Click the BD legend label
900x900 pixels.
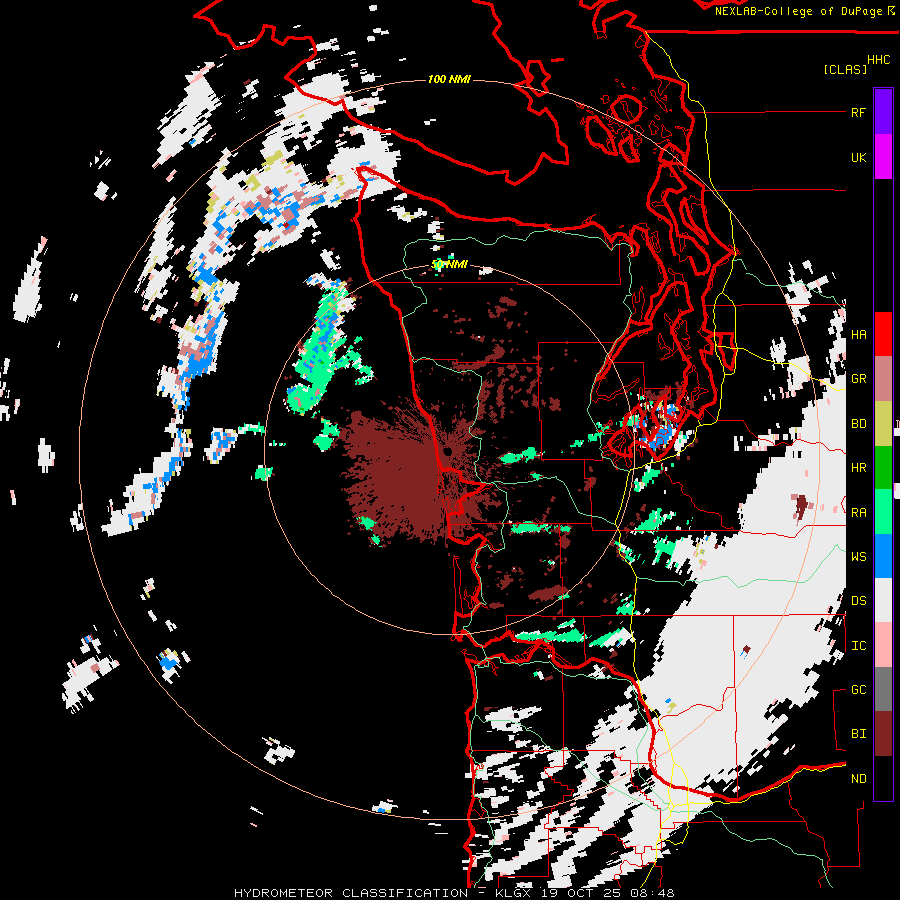click(x=858, y=424)
